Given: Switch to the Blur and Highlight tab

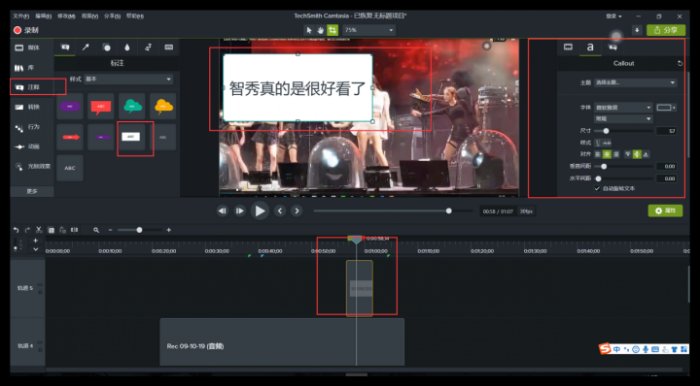Looking at the screenshot, I should pos(127,47).
